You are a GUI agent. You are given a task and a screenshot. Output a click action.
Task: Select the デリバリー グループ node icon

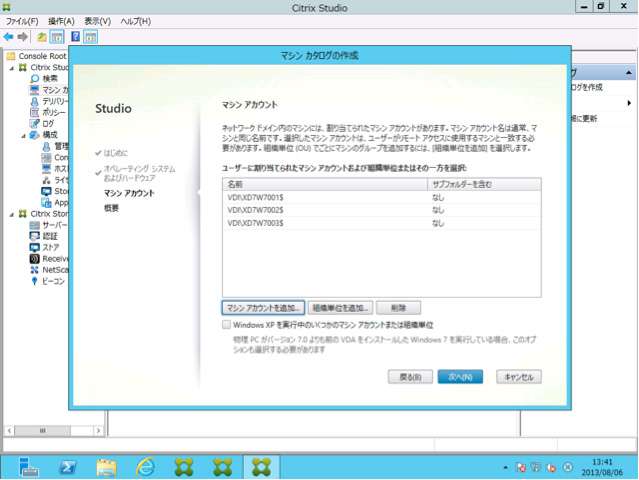[35, 101]
